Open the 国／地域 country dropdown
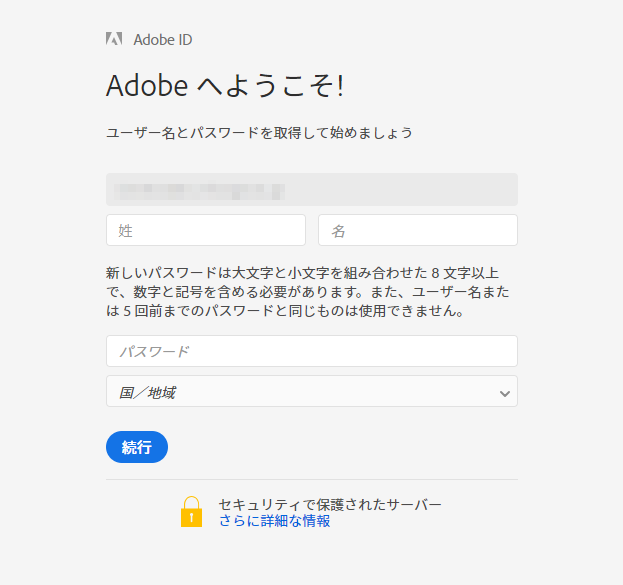623x585 pixels. click(312, 391)
